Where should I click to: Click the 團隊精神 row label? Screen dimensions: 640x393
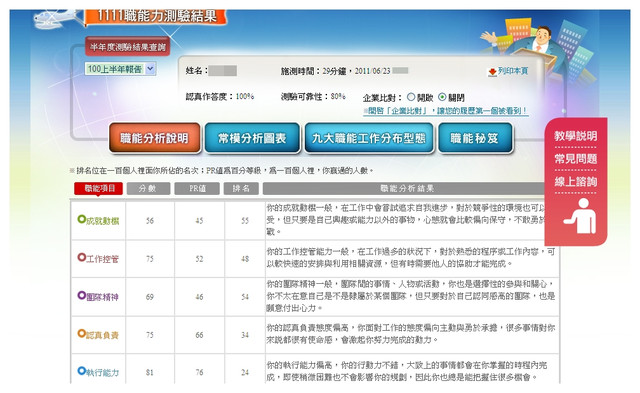[102, 297]
